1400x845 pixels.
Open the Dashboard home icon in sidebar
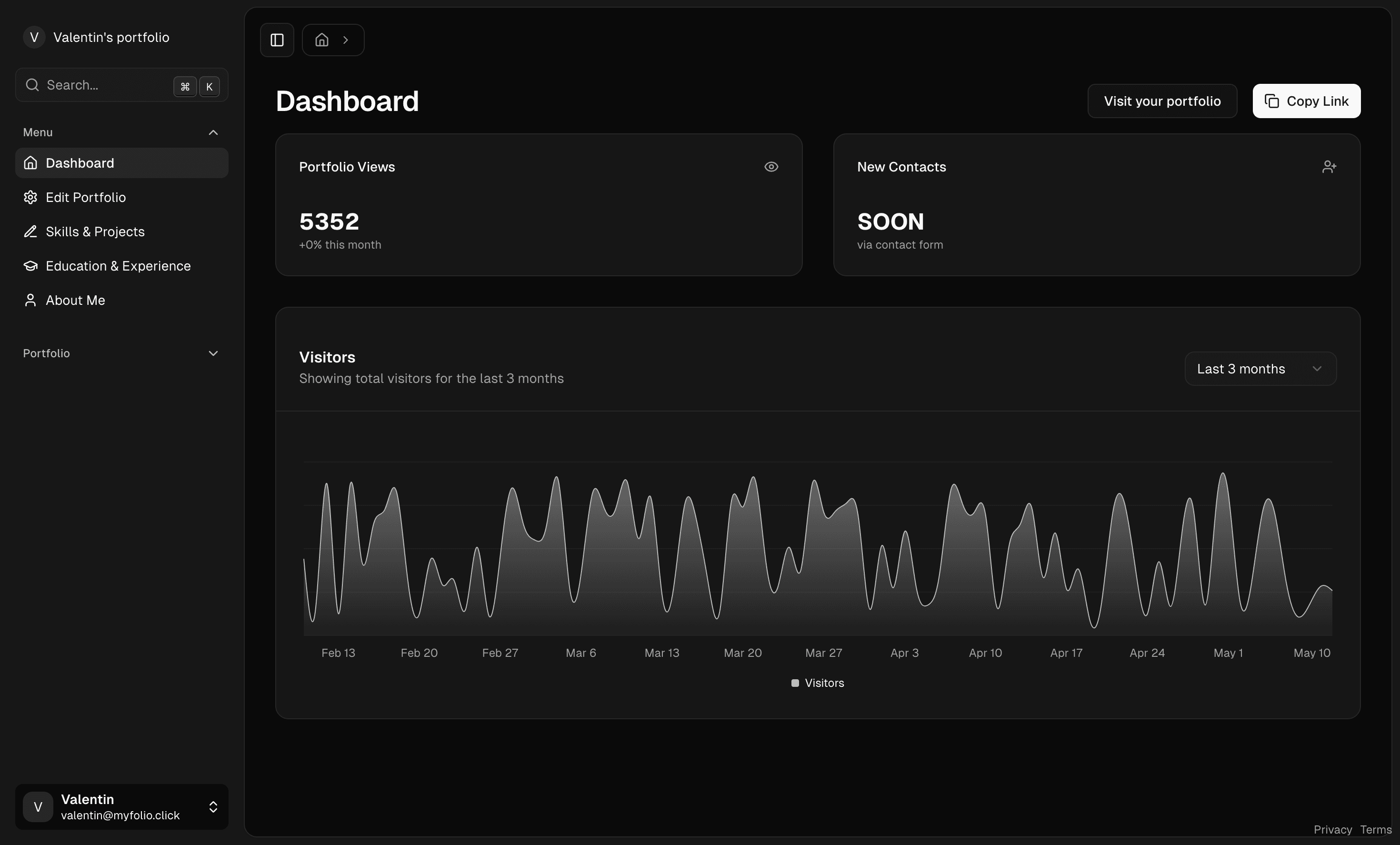click(x=30, y=163)
